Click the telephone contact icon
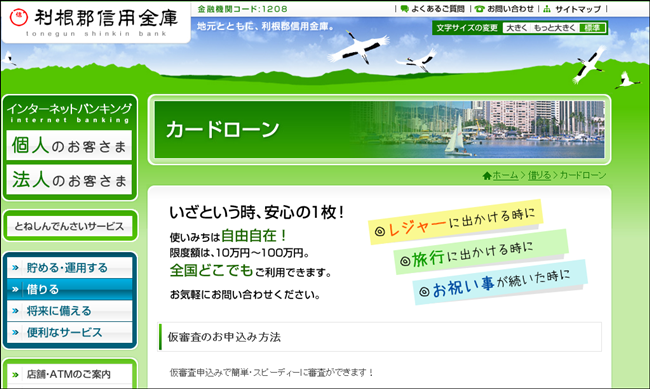 click(x=480, y=9)
